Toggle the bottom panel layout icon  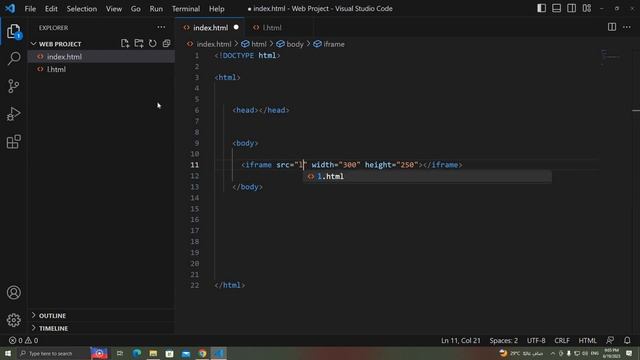[x=556, y=8]
